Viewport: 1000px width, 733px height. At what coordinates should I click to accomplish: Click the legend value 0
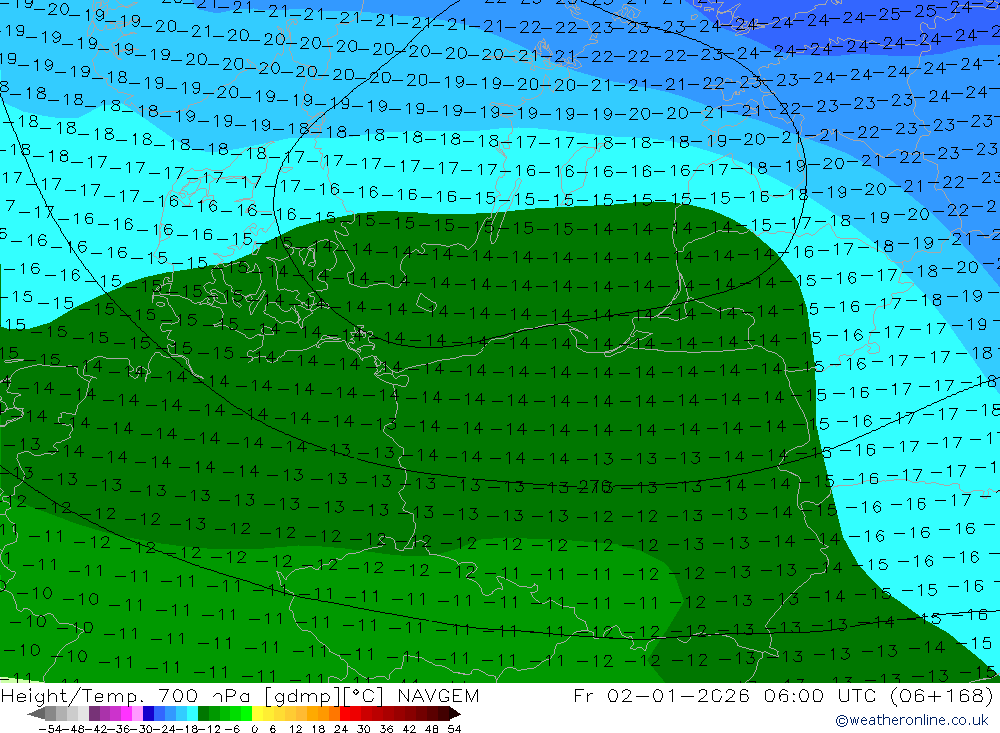click(x=254, y=729)
